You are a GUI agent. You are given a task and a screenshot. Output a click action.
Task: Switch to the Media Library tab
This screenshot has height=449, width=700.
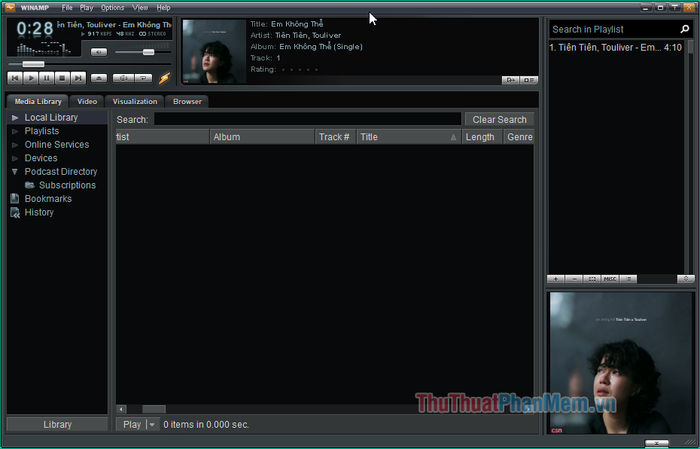(x=38, y=101)
